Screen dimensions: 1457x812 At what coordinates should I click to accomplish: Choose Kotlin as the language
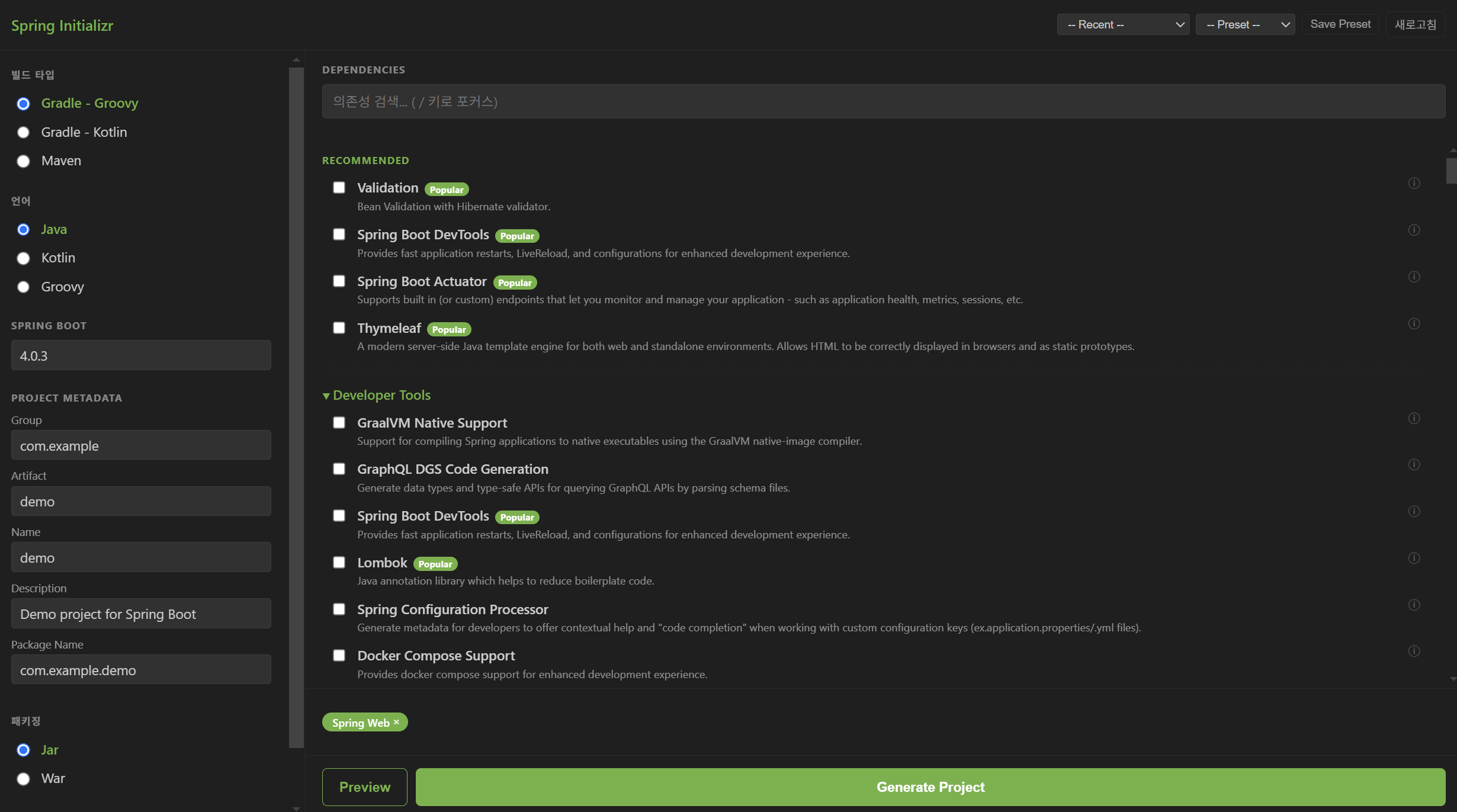24,258
